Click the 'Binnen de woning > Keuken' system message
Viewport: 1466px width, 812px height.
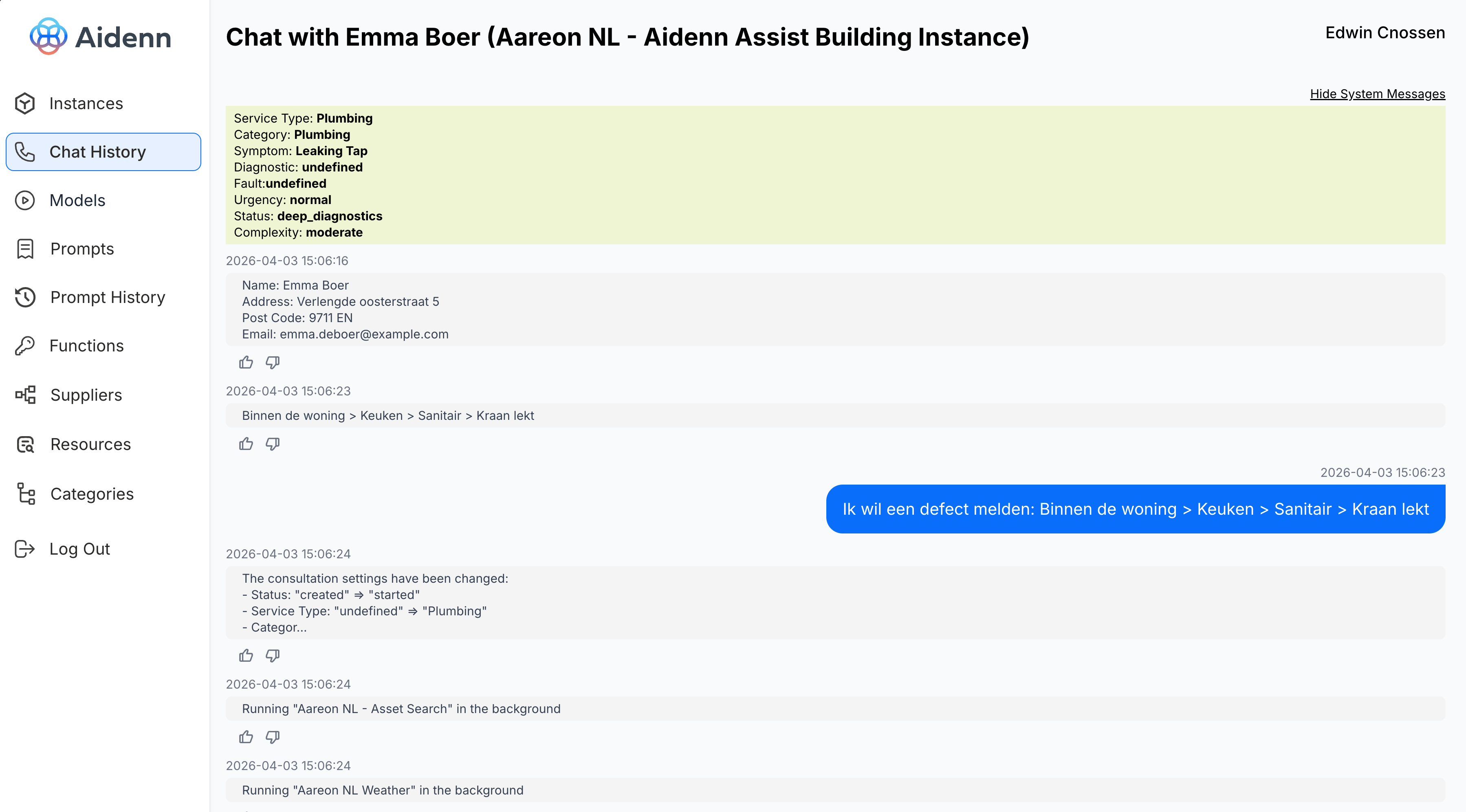tap(835, 416)
